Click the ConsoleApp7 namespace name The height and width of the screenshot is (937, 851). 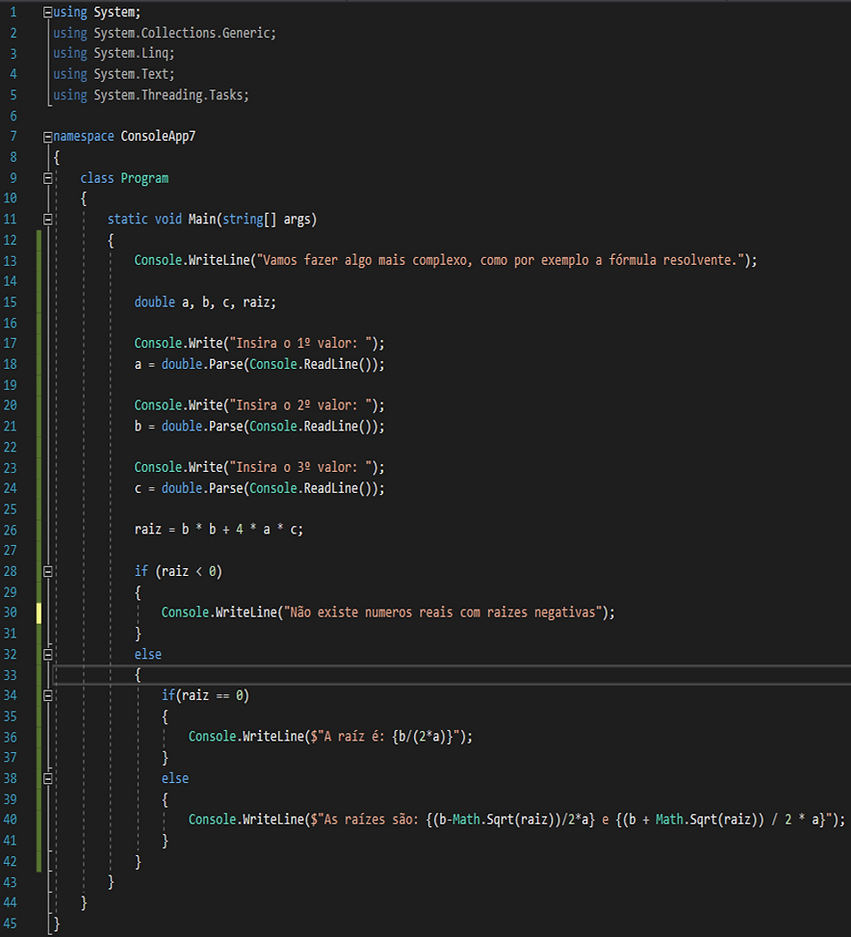[x=158, y=136]
